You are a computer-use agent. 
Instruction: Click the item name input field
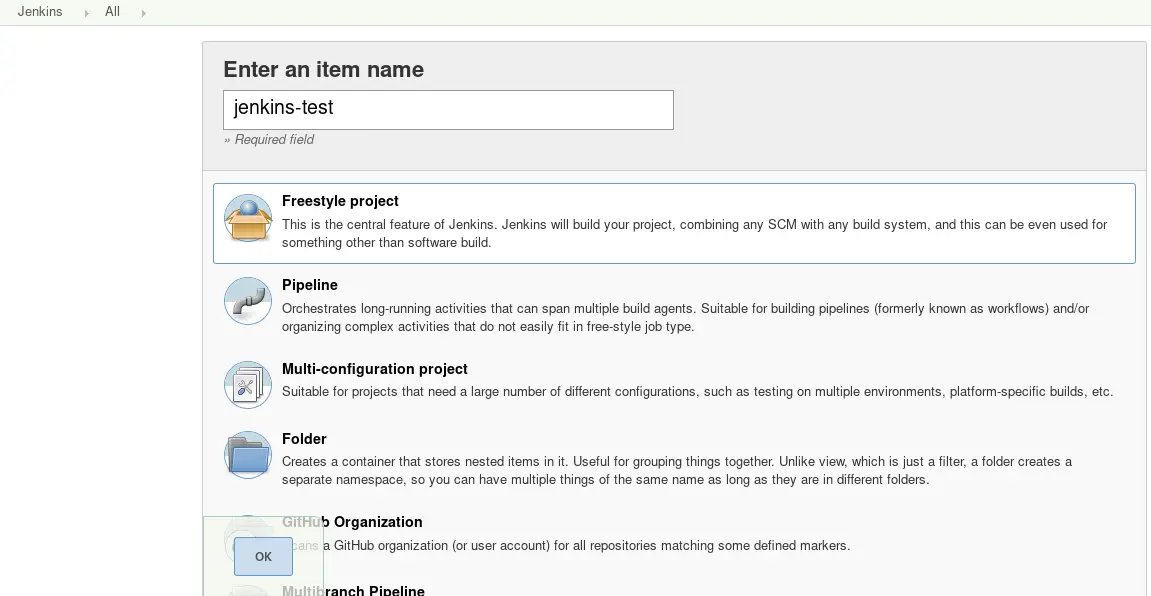(448, 109)
